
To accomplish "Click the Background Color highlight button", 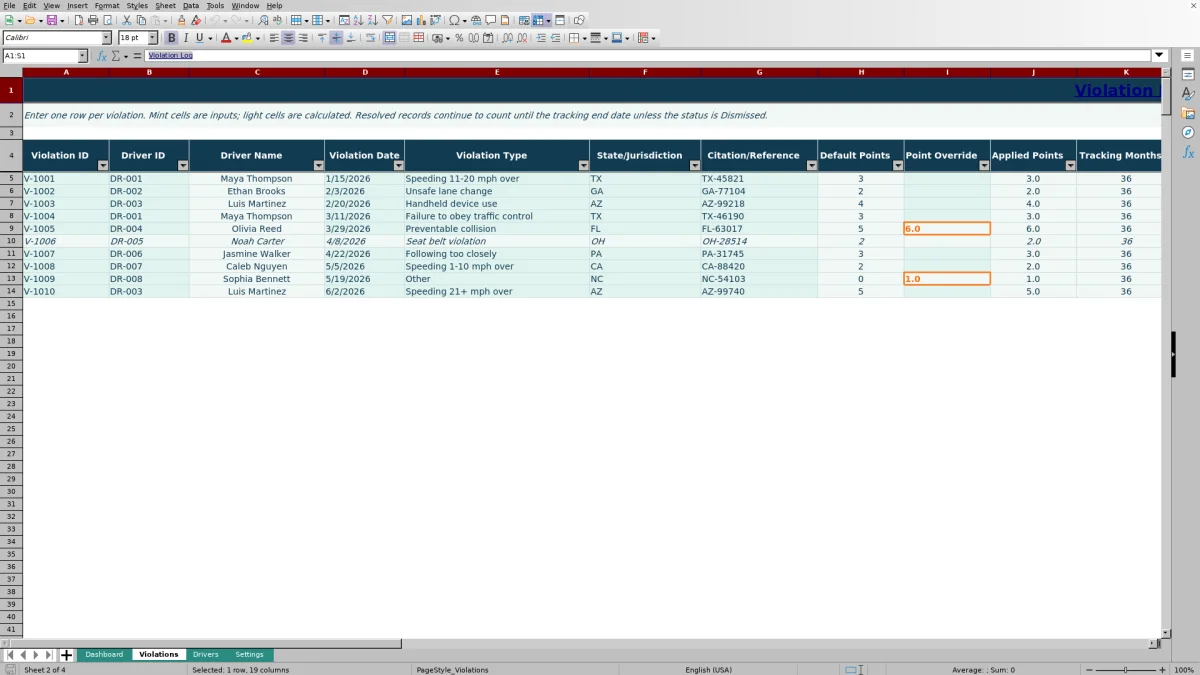I will coord(246,38).
